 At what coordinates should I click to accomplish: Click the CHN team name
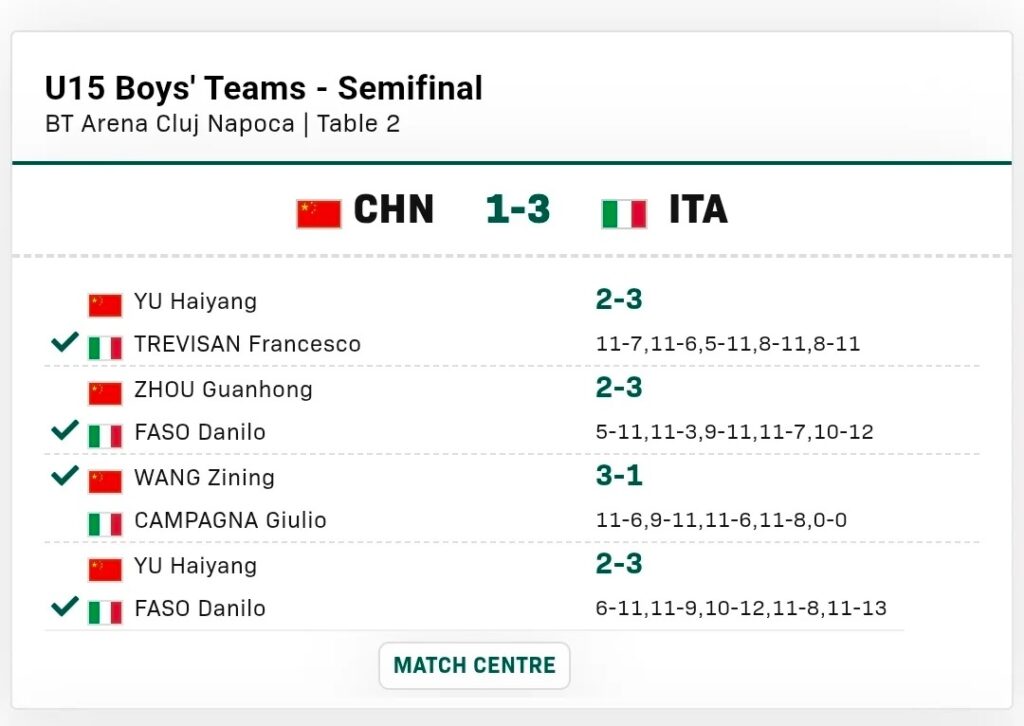tap(394, 210)
